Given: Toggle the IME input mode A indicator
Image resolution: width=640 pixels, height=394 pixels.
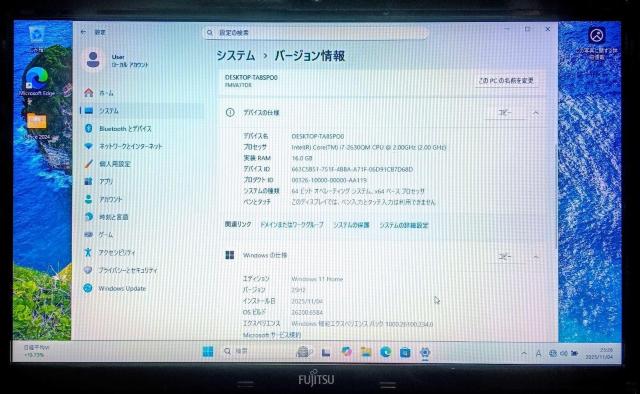Looking at the screenshot, I should click(538, 354).
